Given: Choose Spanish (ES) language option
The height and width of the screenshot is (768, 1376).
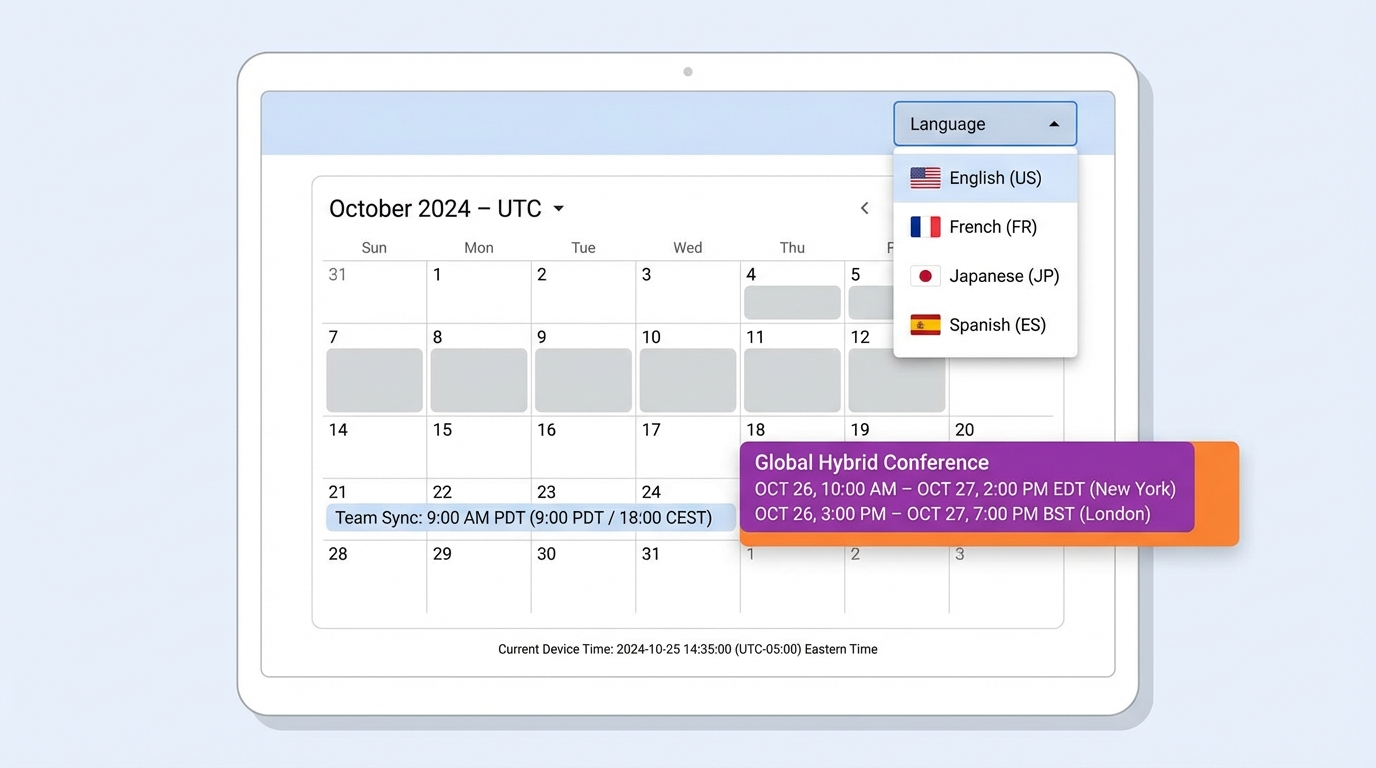Looking at the screenshot, I should click(x=998, y=324).
